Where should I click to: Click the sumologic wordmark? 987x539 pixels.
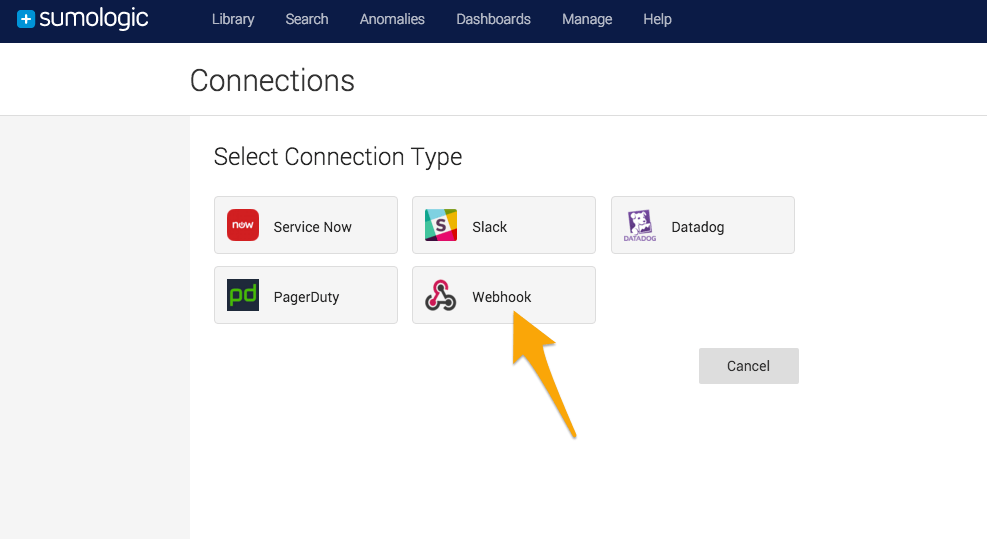click(94, 19)
